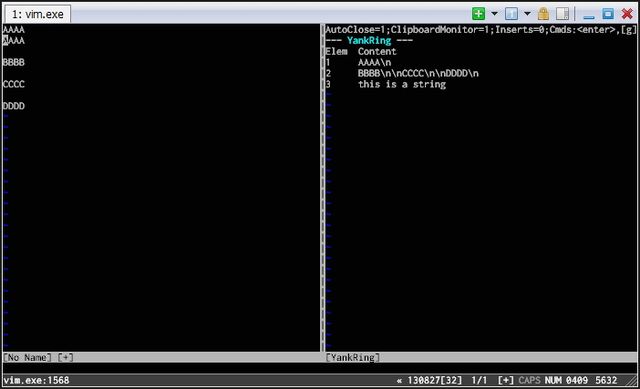Click the BBBB line in the left pane
This screenshot has height=389, width=640.
(x=13, y=62)
